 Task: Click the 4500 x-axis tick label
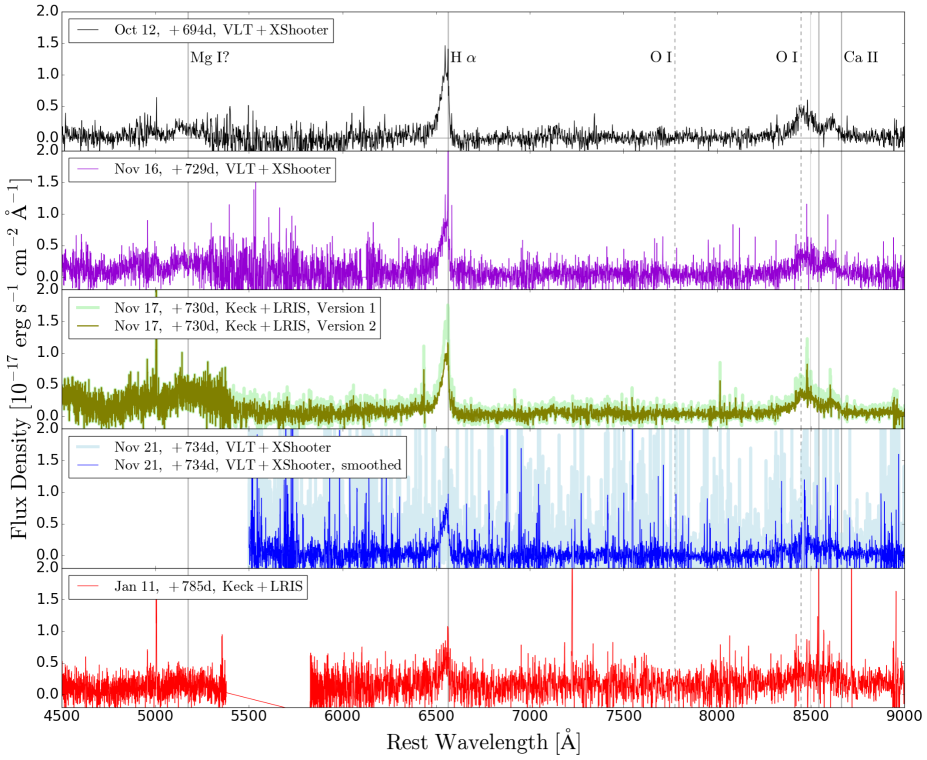coord(62,716)
